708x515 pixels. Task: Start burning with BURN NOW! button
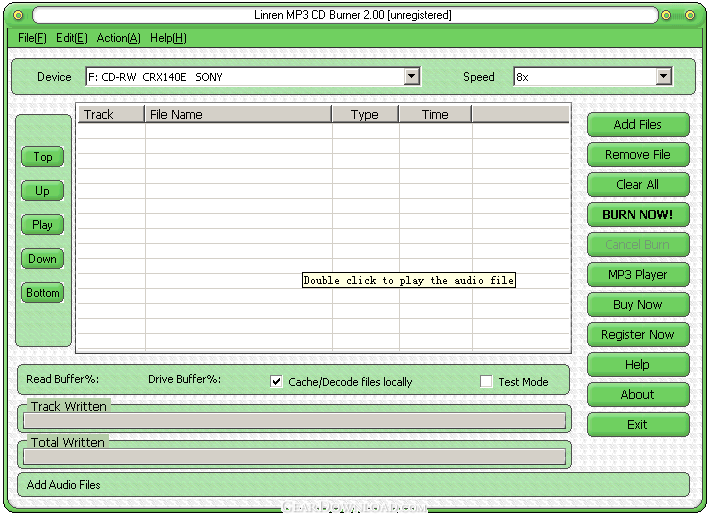coord(638,214)
